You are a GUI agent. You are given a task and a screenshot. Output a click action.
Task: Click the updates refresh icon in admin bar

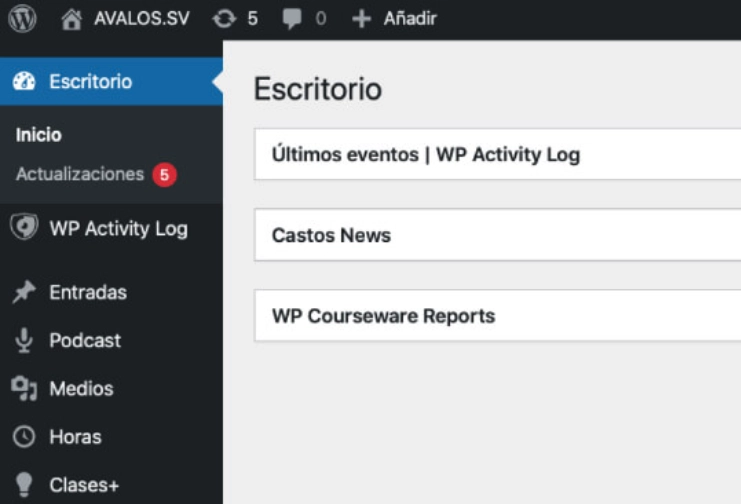click(224, 19)
